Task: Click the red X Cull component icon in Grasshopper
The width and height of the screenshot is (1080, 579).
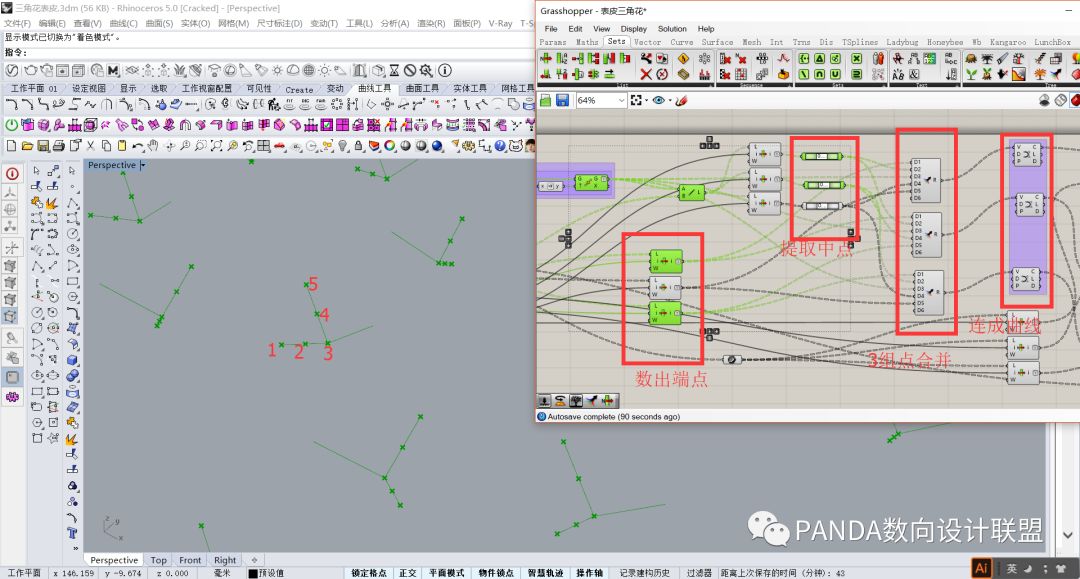Action: pos(646,74)
